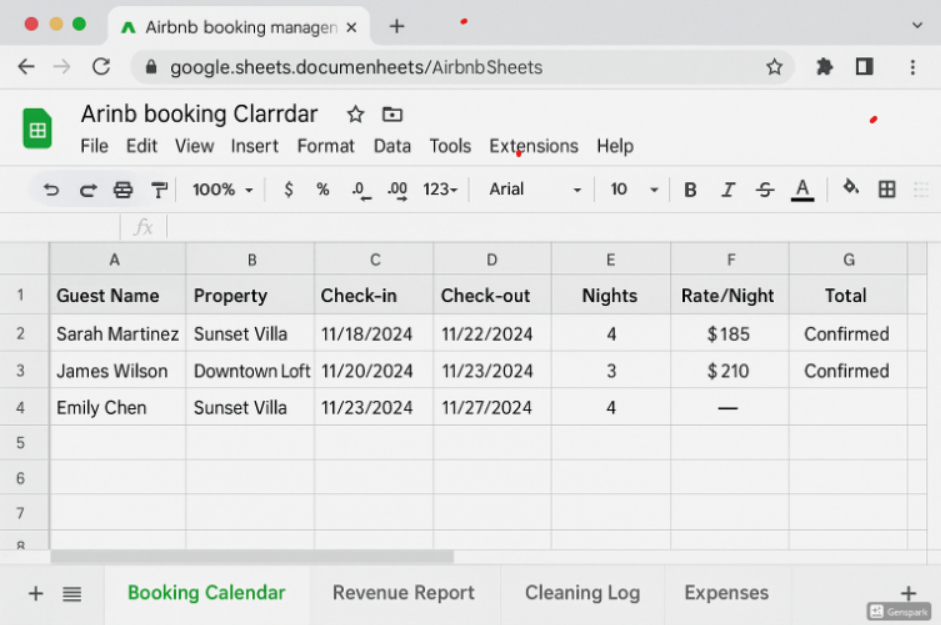Switch to the Revenue Report sheet tab
Screen dimensions: 941x625
(x=403, y=593)
